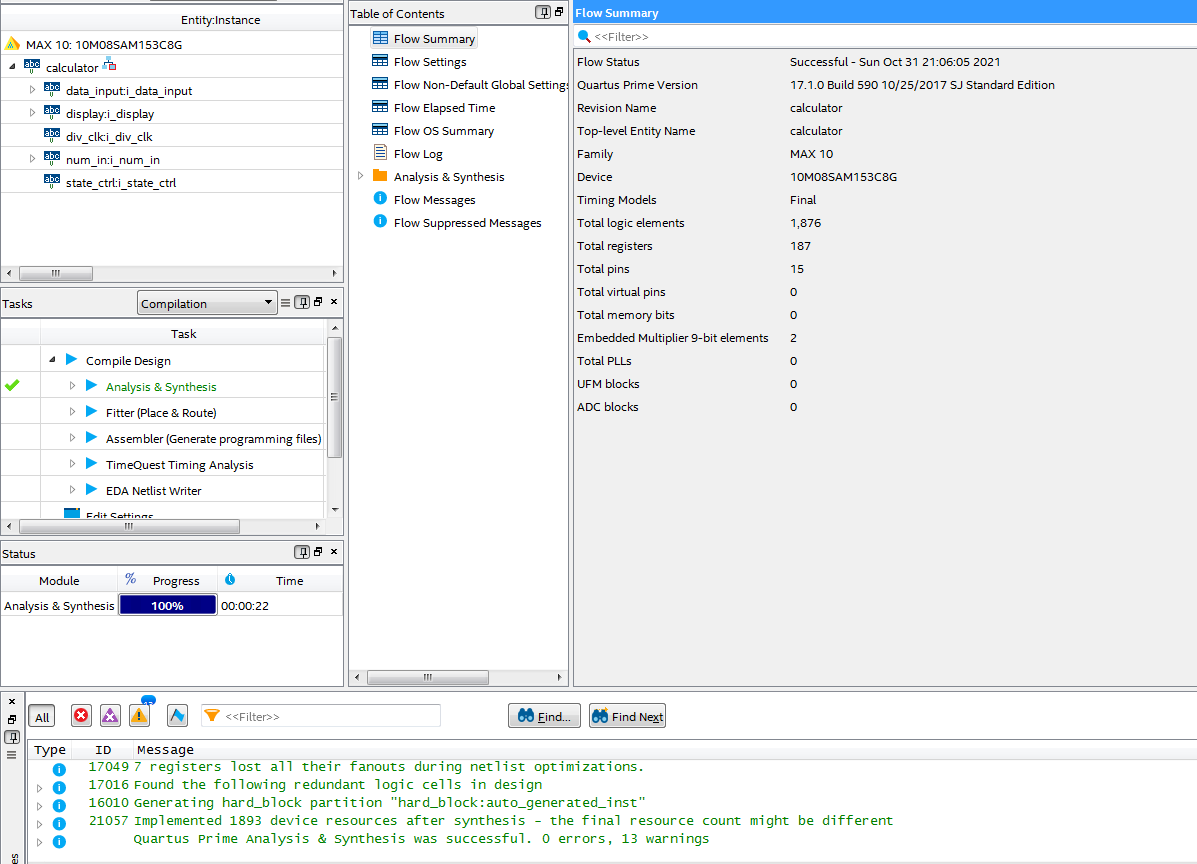Click the blue flag info message filter icon
This screenshot has width=1197, height=864.
[177, 716]
